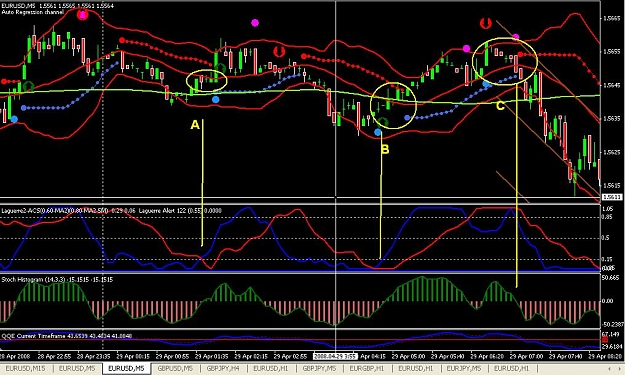Click the 'Auto Regression channel' label
This screenshot has width=625, height=375.
(x=32, y=12)
